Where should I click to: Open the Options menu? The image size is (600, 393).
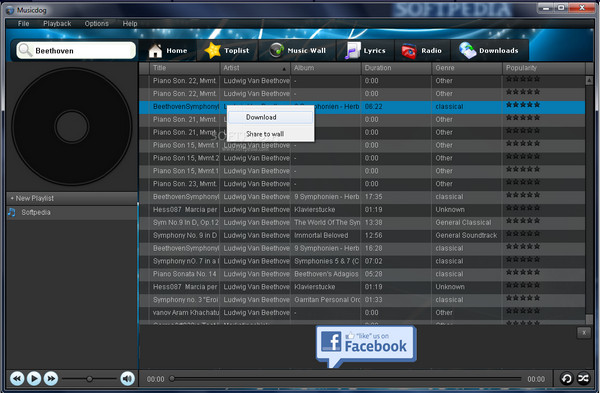[x=96, y=23]
